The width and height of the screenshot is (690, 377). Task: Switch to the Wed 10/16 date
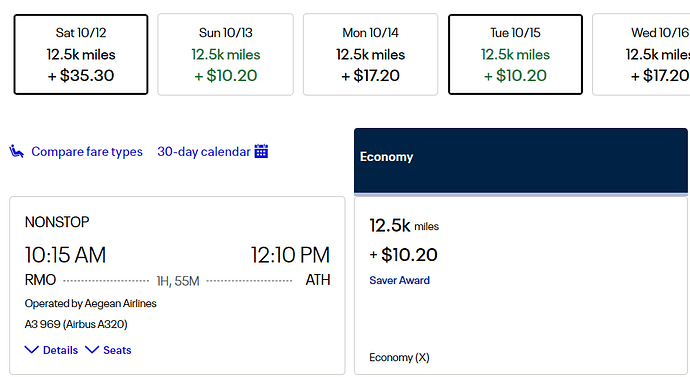(x=642, y=54)
